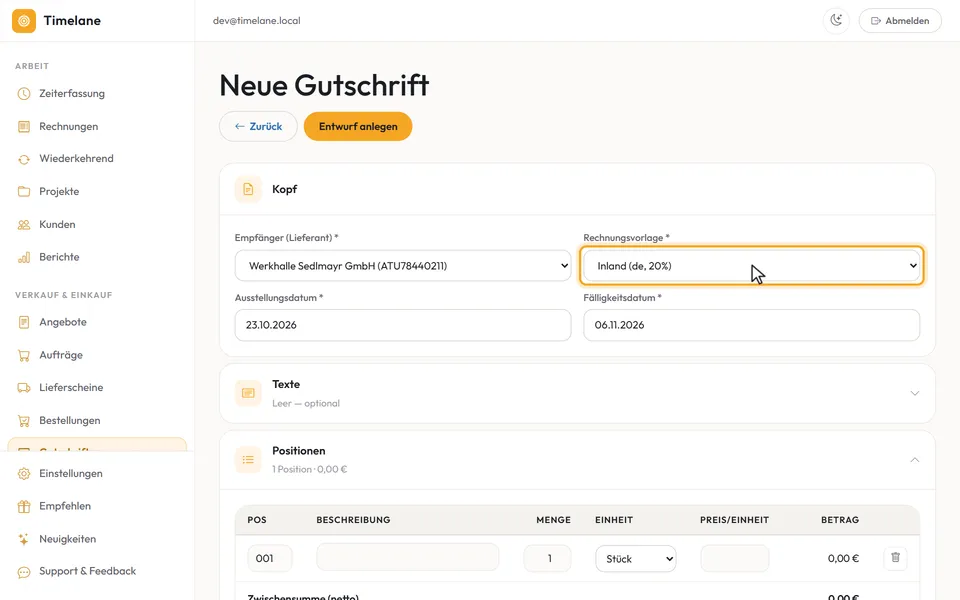Open Bestellungen cart icon in sidebar

tap(24, 421)
